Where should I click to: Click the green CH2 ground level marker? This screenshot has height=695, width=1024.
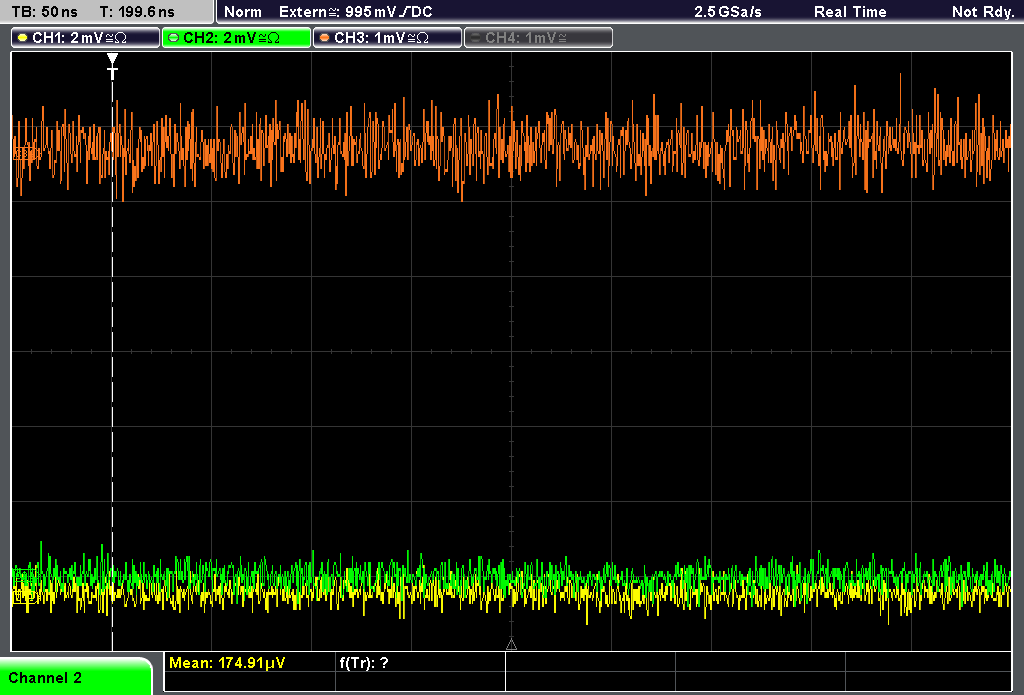24,576
